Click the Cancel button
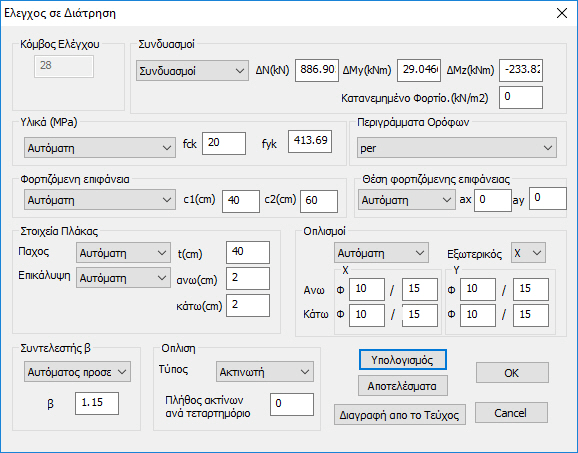578x453 pixels. click(x=511, y=412)
